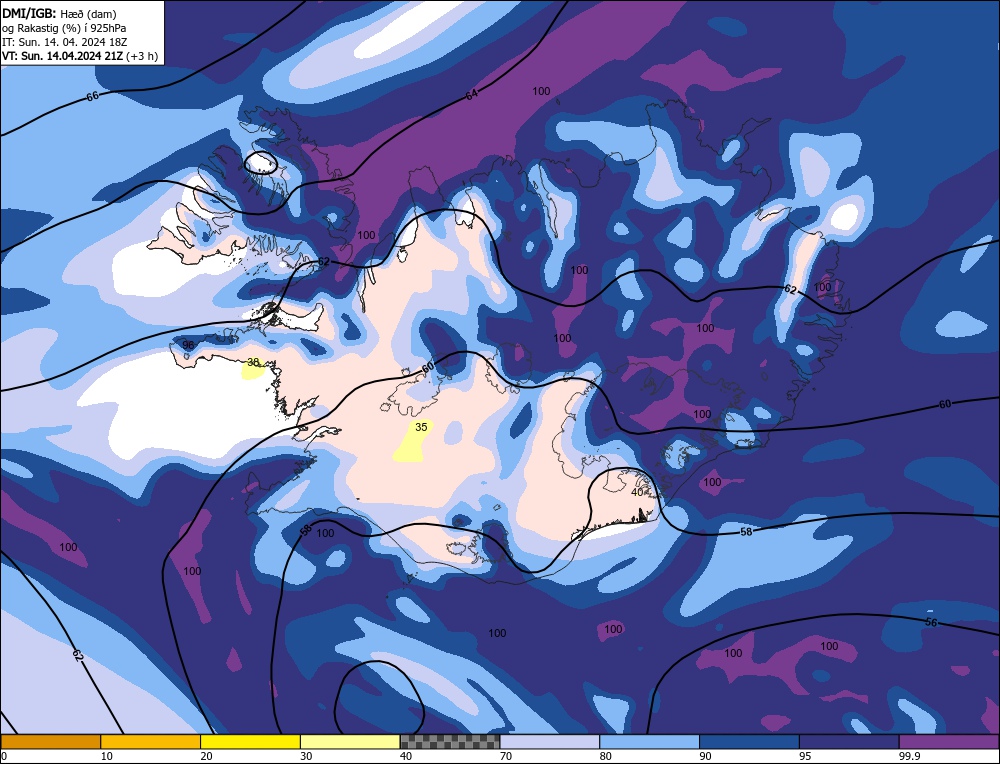Screen dimensions: 1000x764
Task: Click the lavender 70–80 legend swatch
Action: [550, 741]
